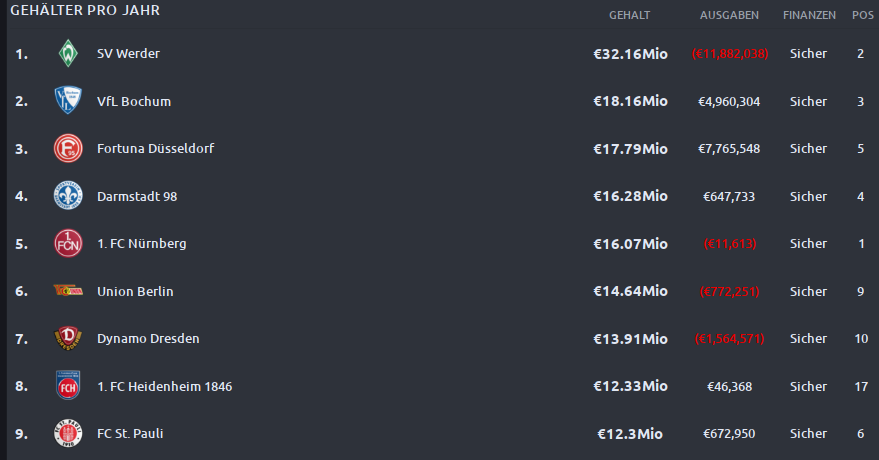
Task: Open the VfL Bochum team link
Action: click(134, 101)
